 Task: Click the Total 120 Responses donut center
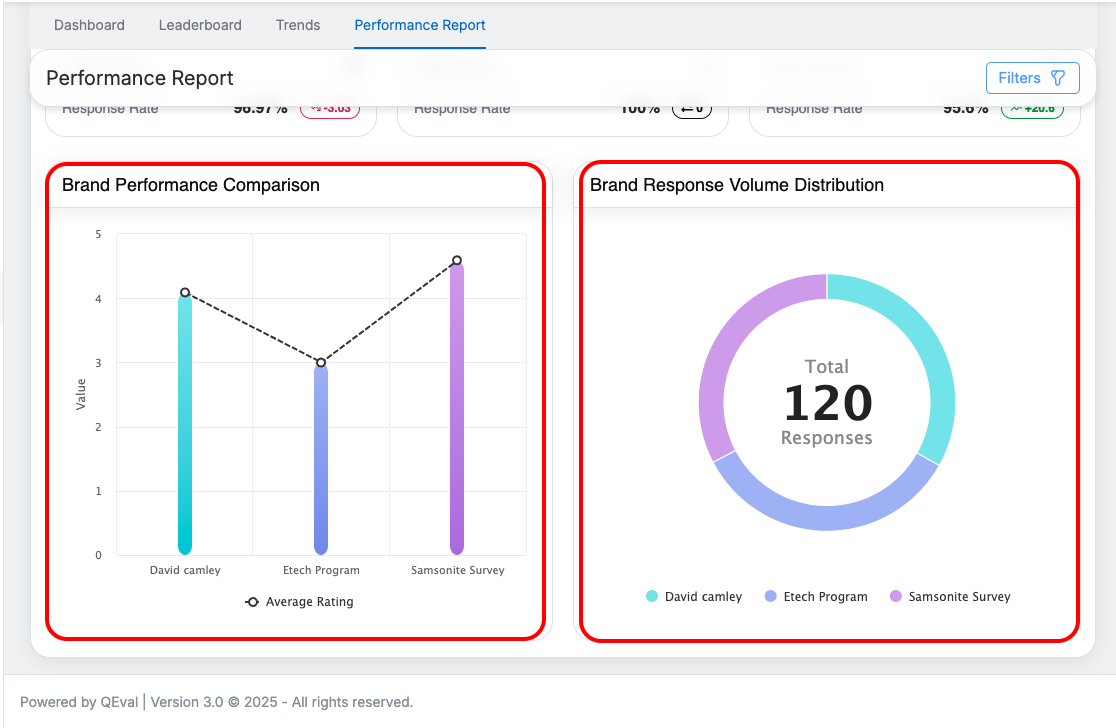[x=827, y=403]
